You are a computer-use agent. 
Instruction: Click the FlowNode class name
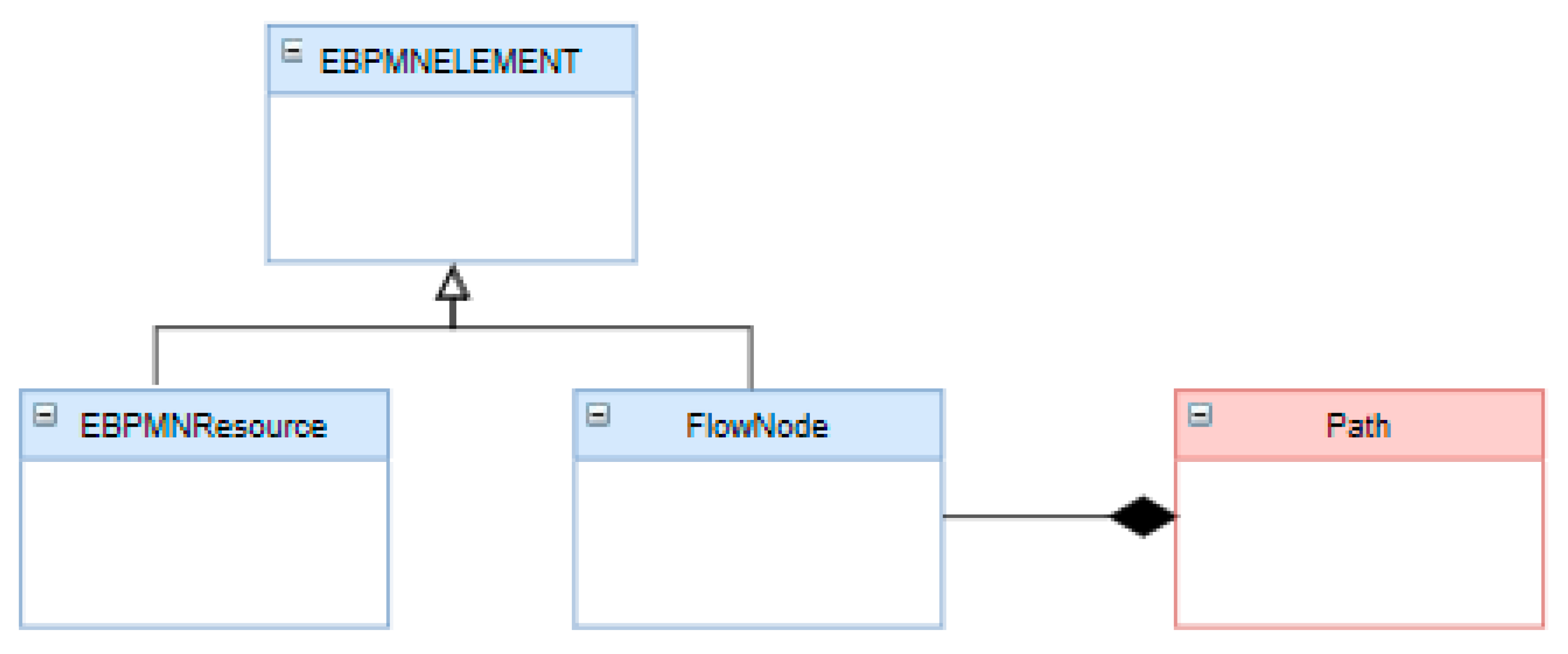pos(757,426)
